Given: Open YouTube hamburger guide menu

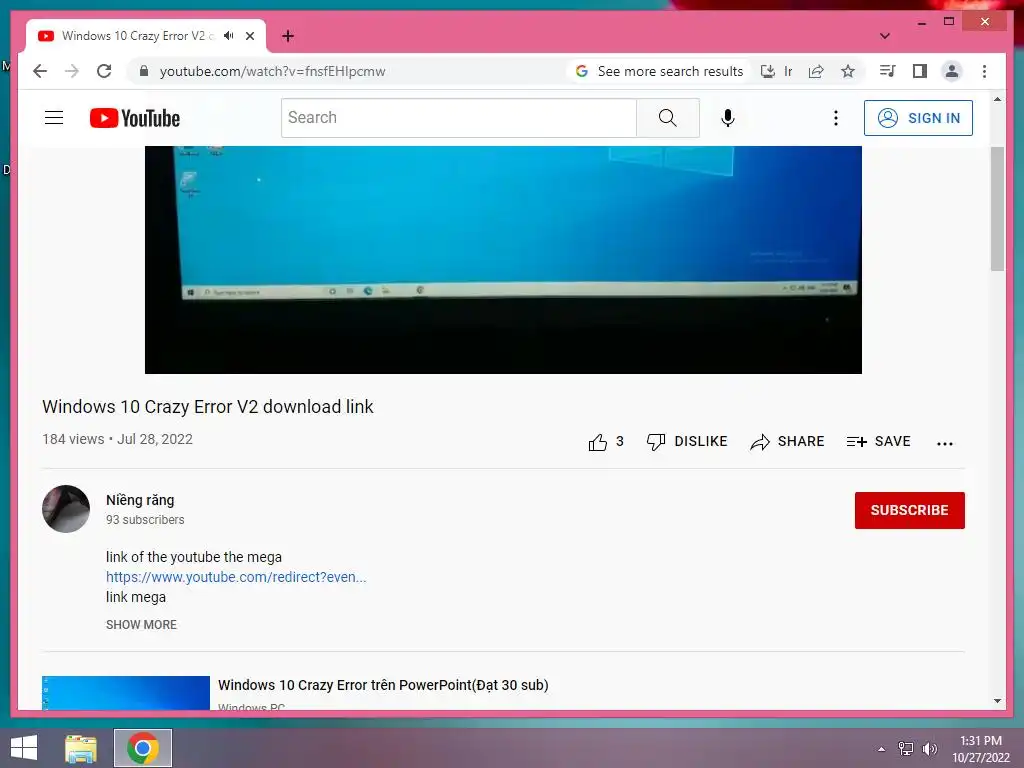Looking at the screenshot, I should click(x=54, y=118).
